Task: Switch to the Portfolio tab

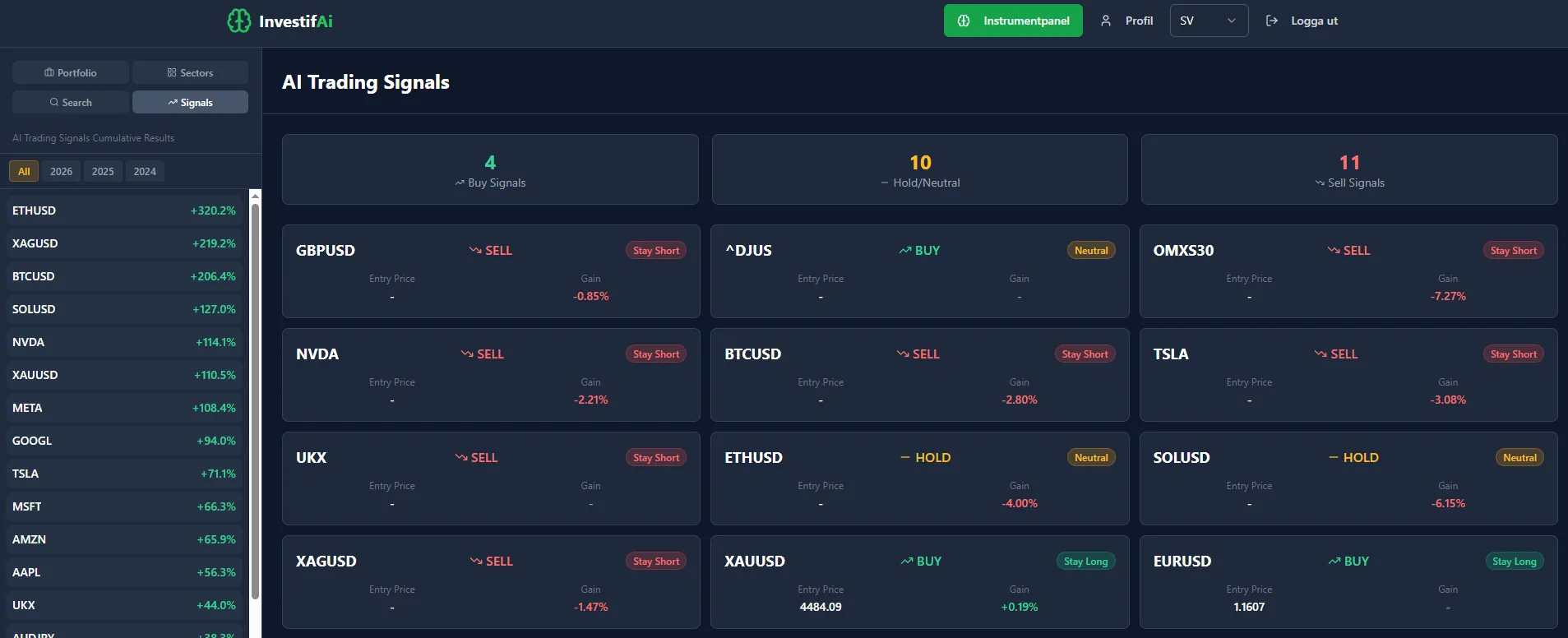Action: point(71,72)
